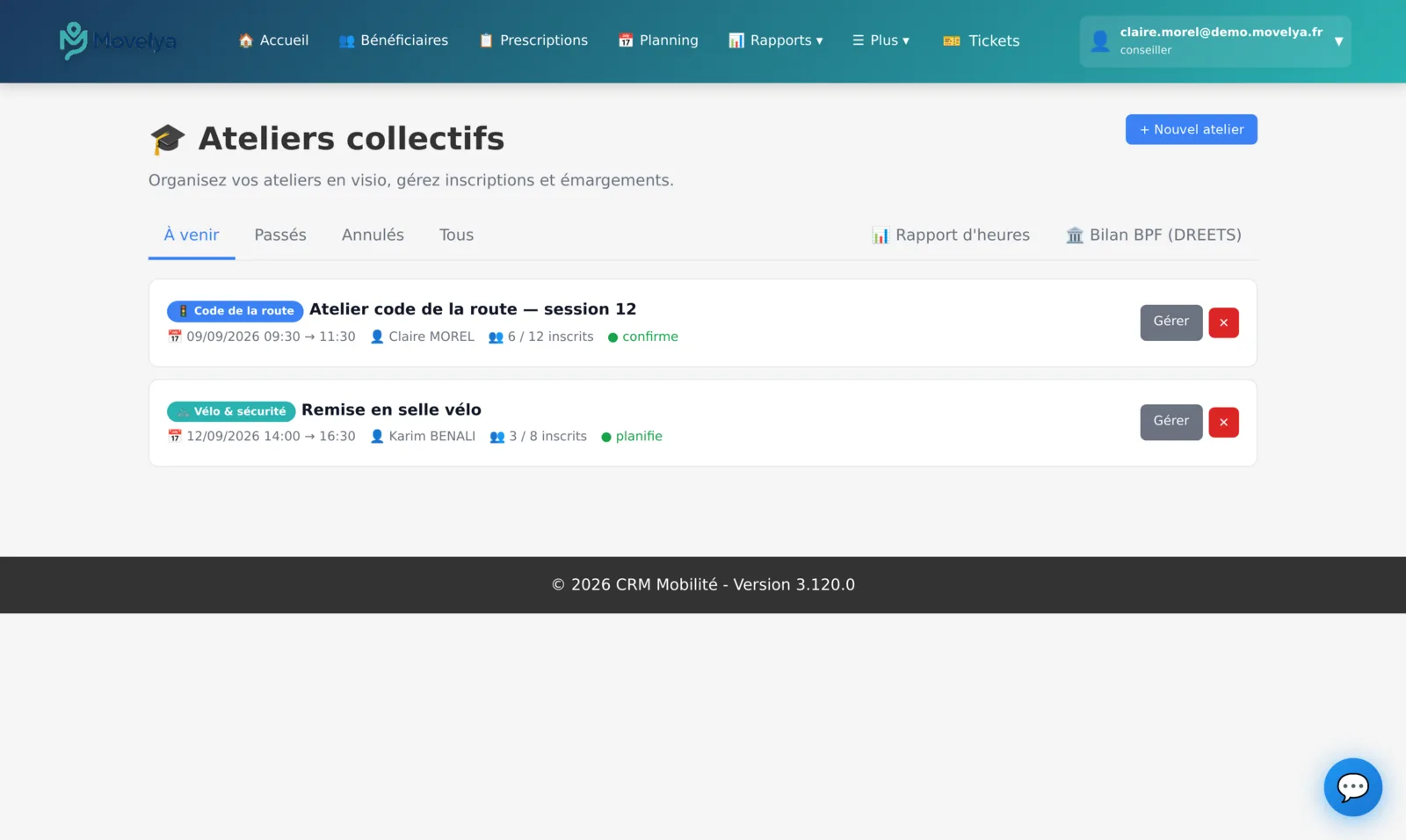Click the title Remise en selle vélo
The width and height of the screenshot is (1406, 840).
tap(391, 409)
